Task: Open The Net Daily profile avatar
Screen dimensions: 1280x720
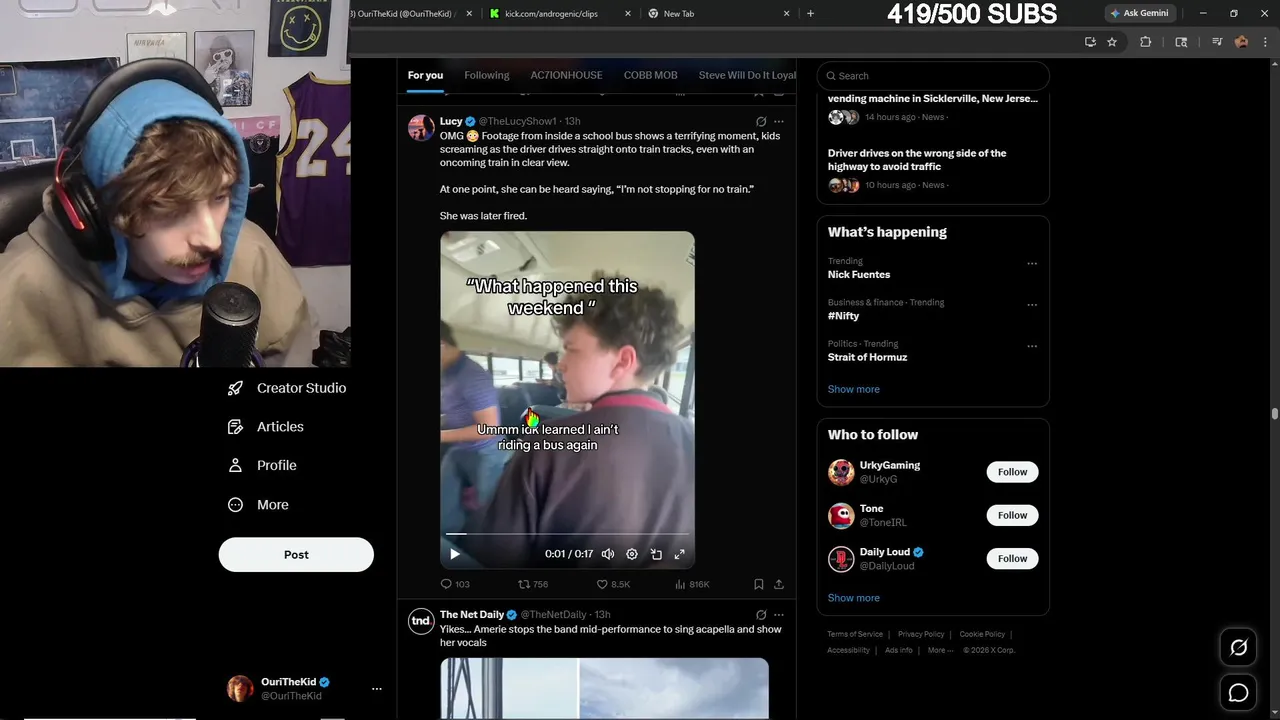Action: coord(421,621)
